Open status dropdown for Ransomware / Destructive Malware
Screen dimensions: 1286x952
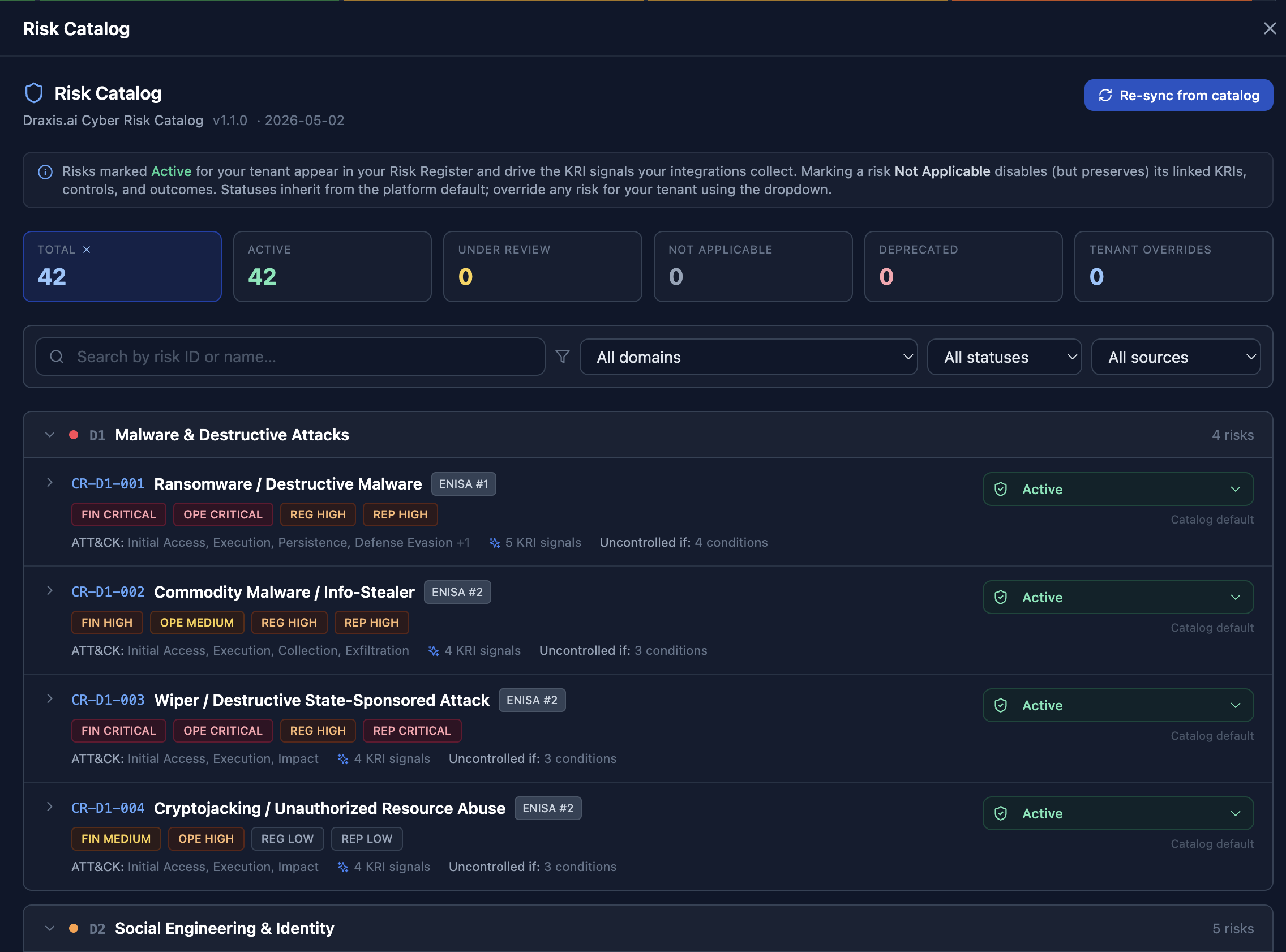1118,489
